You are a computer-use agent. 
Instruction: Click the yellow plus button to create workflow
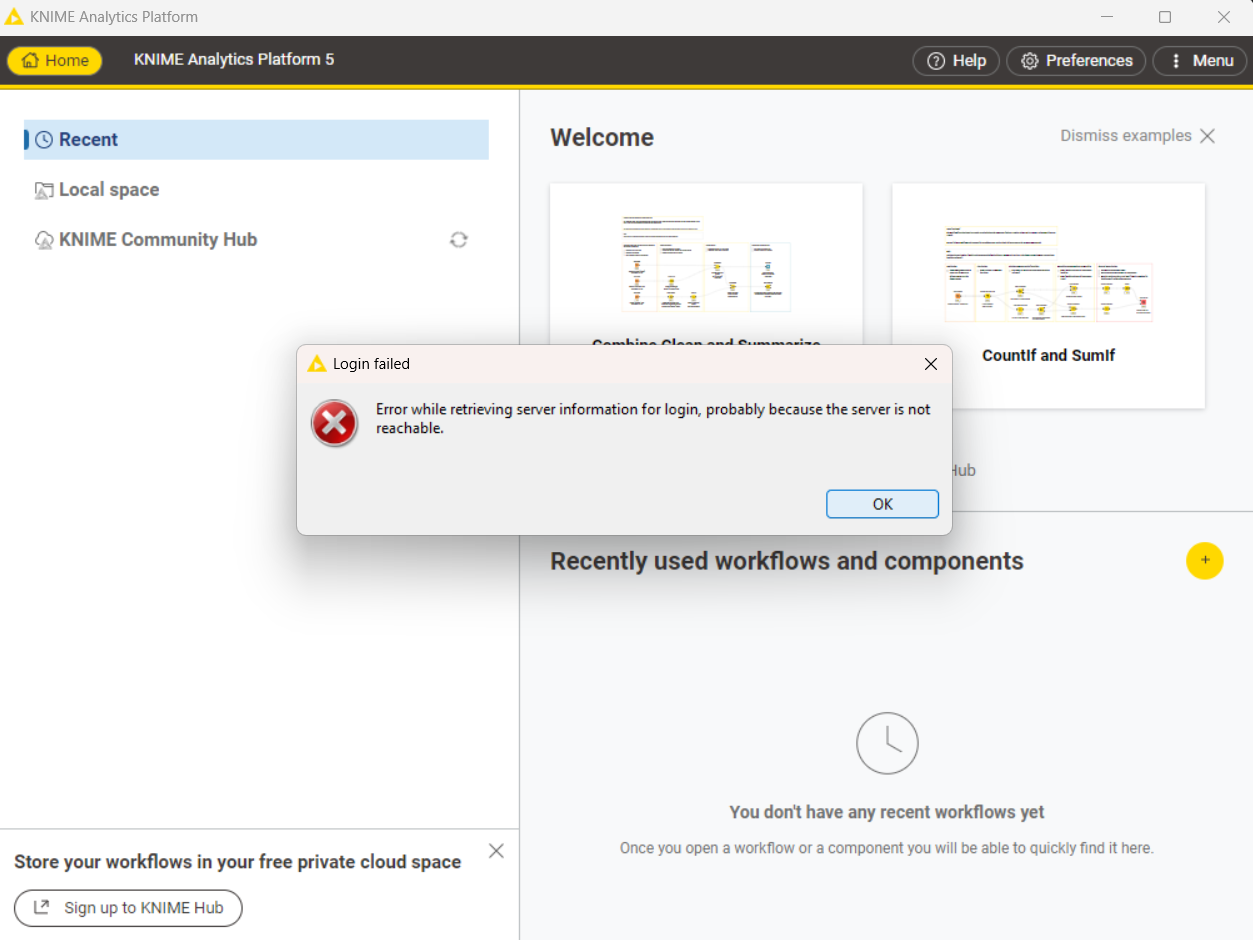pyautogui.click(x=1204, y=561)
